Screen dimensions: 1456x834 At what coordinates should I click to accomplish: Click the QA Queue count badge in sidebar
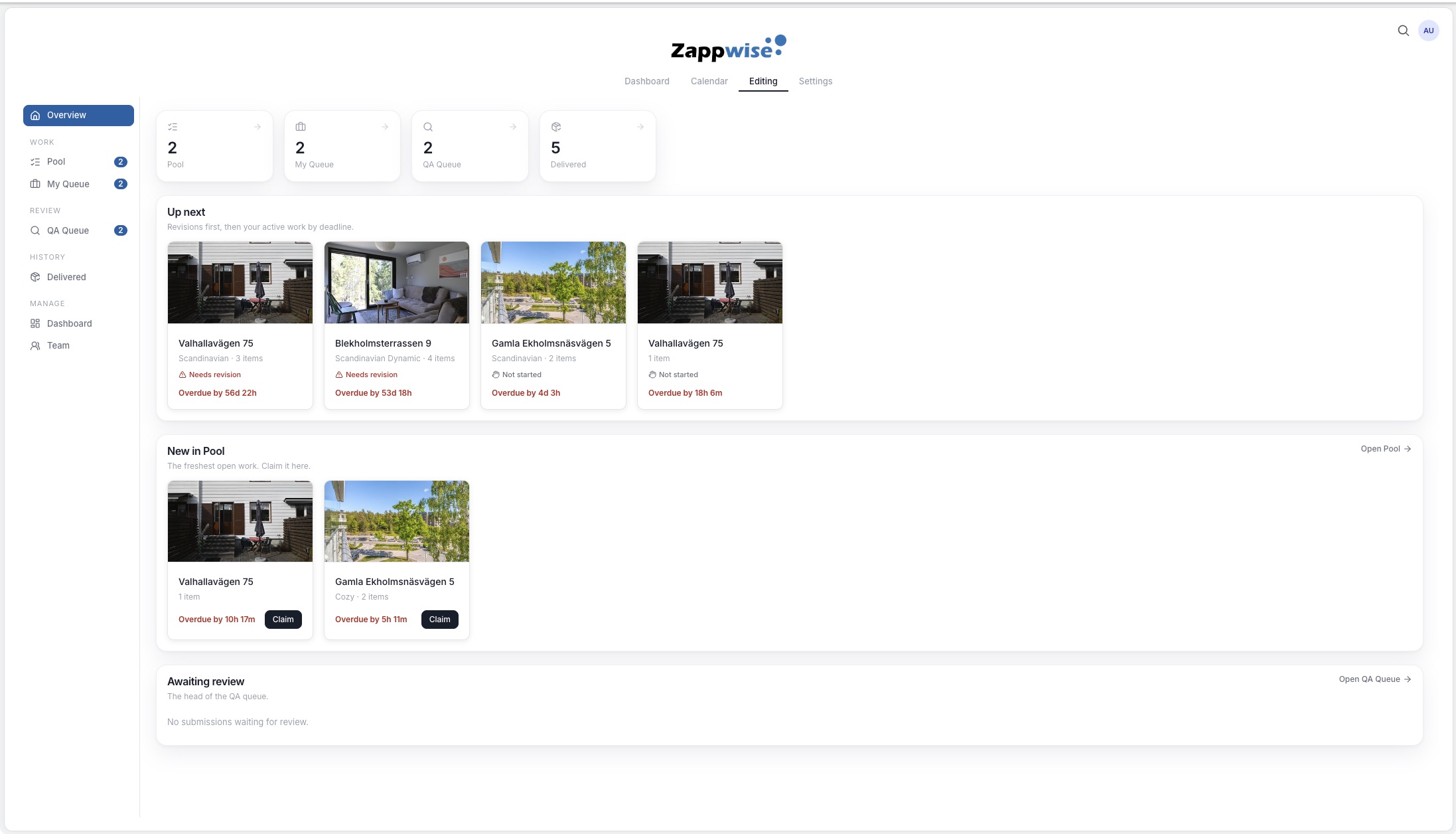click(x=121, y=230)
